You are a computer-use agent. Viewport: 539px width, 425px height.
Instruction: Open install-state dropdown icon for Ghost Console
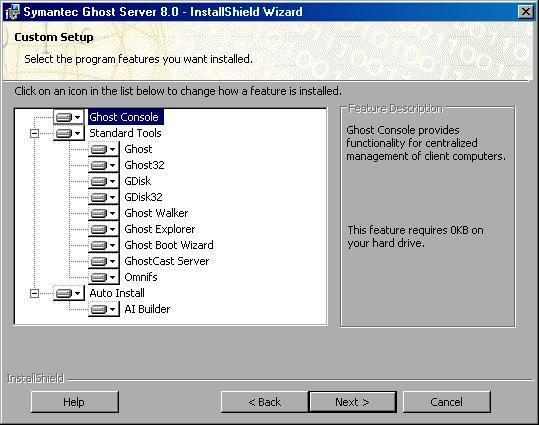click(68, 117)
